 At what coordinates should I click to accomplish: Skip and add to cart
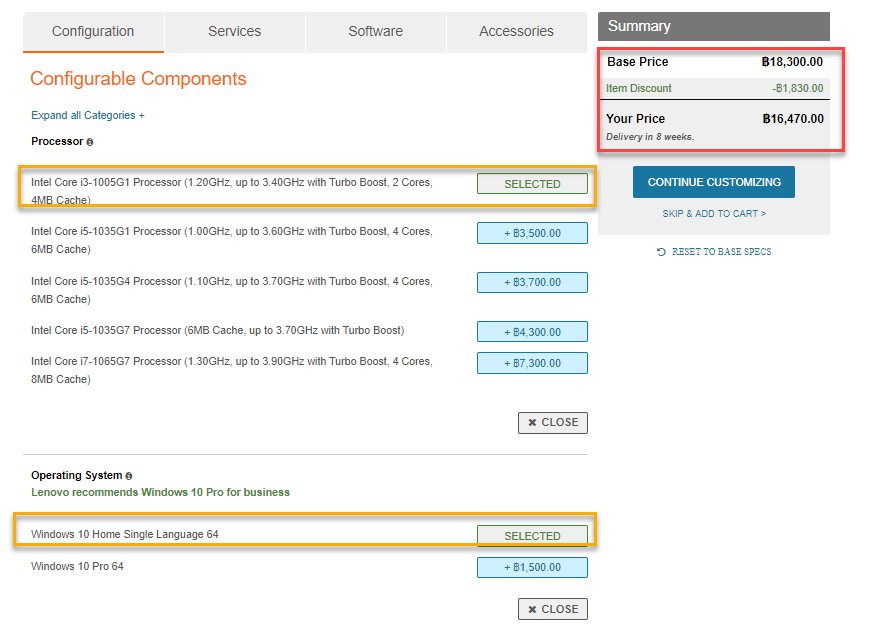(x=714, y=214)
